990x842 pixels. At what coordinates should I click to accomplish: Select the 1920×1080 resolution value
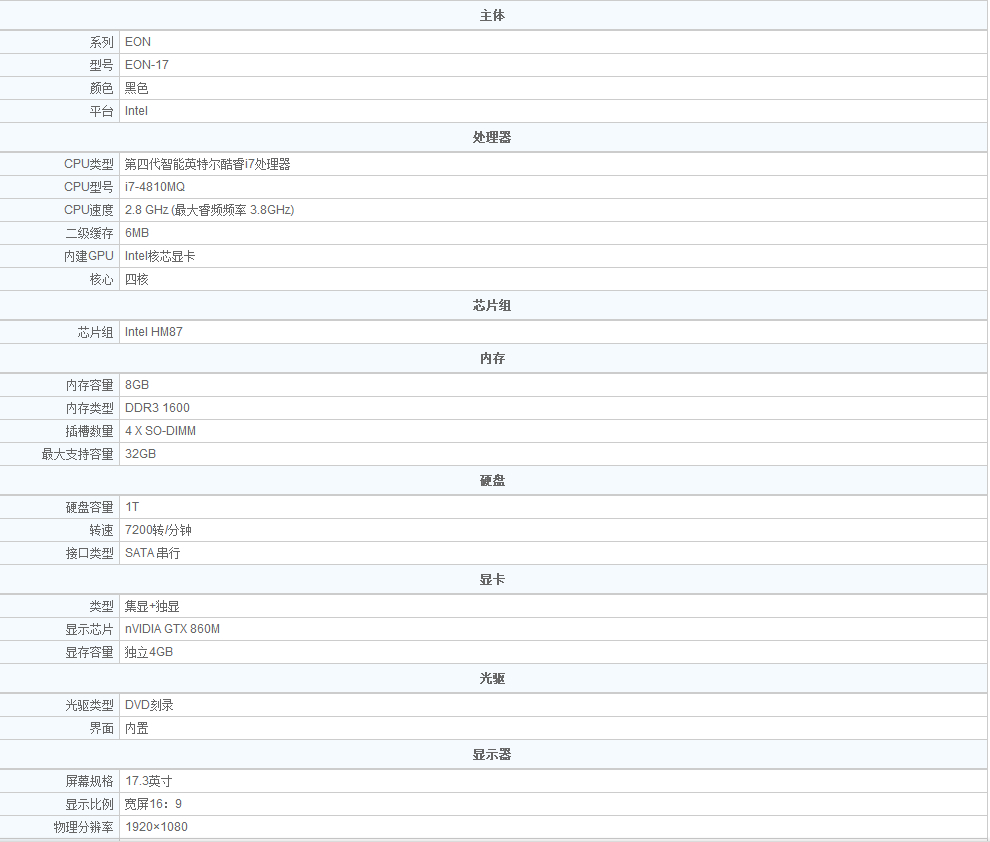tap(156, 827)
